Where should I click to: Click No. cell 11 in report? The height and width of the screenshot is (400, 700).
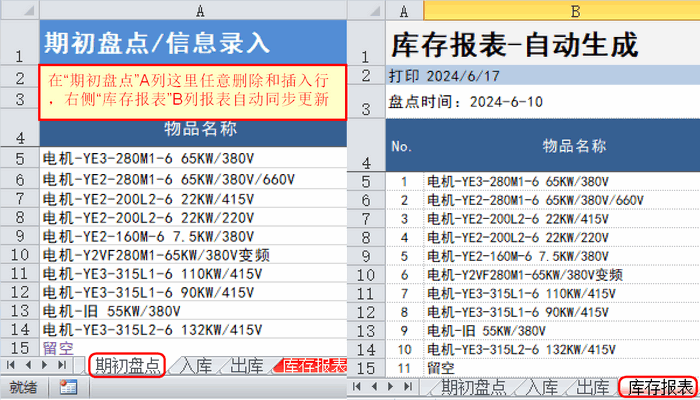404,368
